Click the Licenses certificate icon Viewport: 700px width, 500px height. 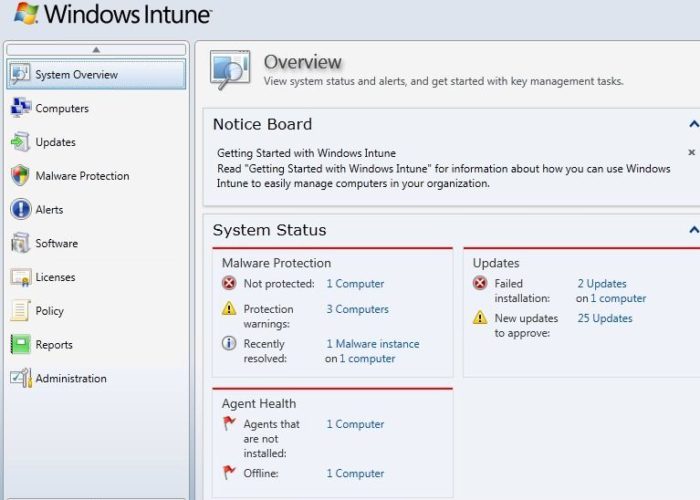[x=21, y=277]
